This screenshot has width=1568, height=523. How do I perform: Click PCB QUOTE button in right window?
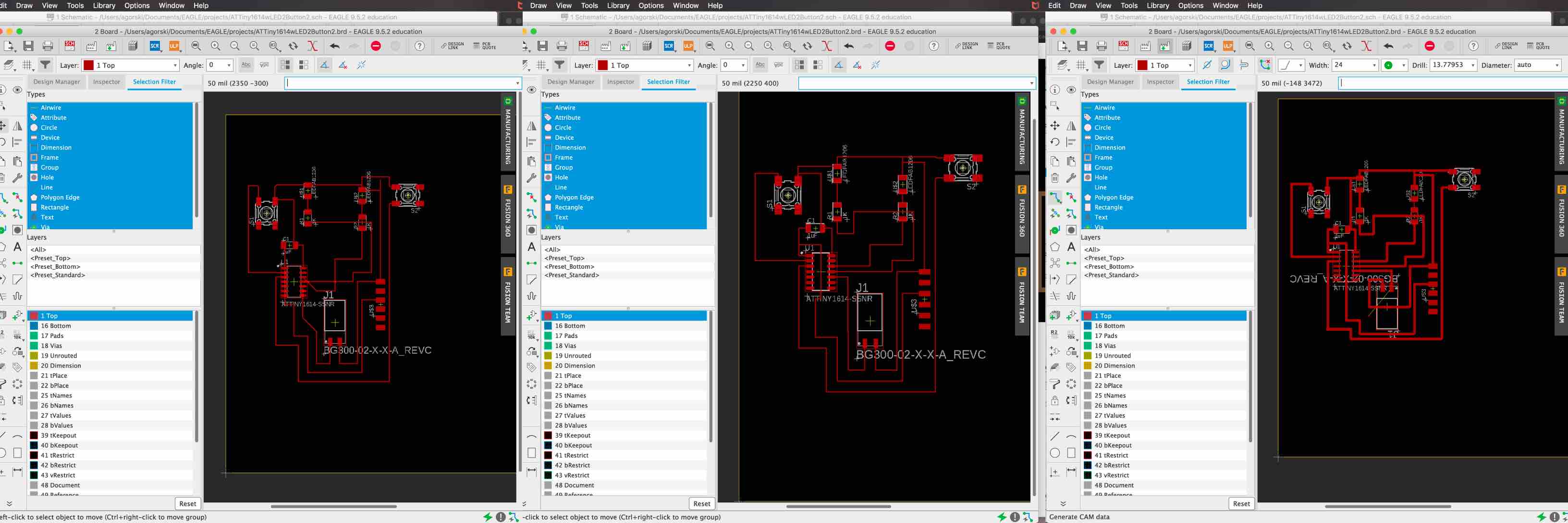1538,46
